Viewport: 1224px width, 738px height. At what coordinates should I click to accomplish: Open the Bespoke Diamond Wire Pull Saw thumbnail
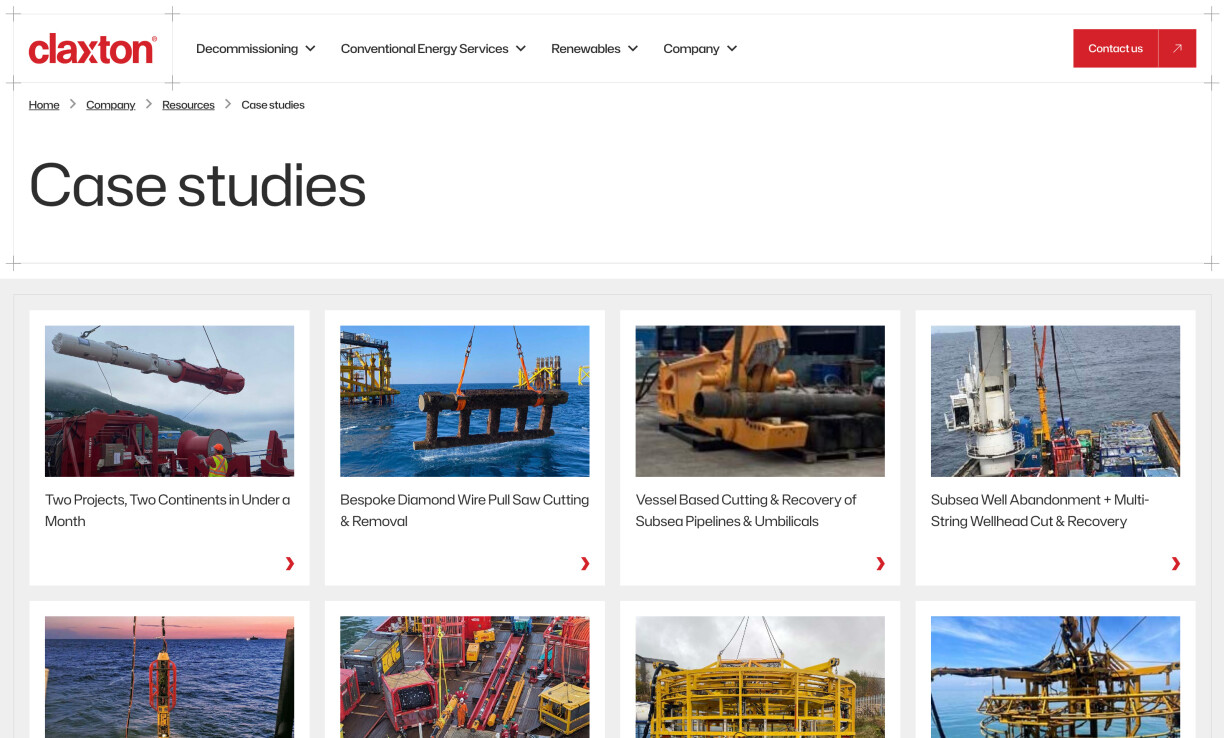[x=464, y=400]
